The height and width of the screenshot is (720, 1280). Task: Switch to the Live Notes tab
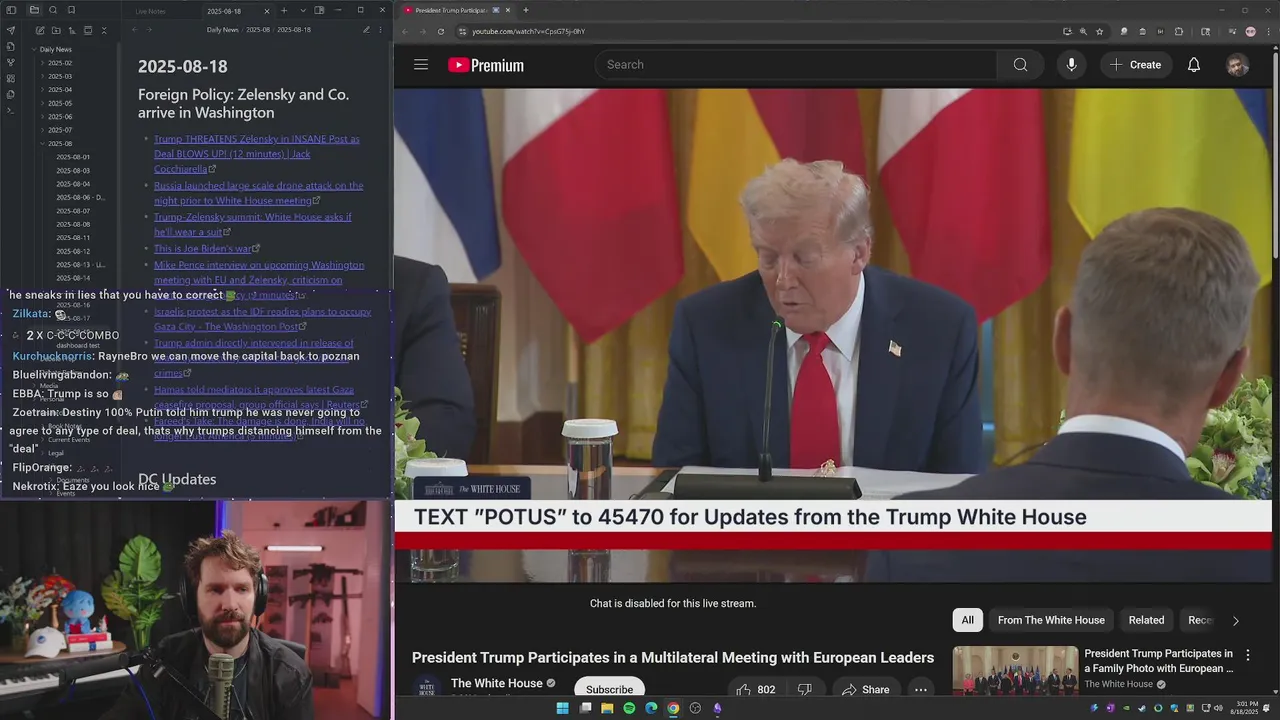tap(151, 11)
